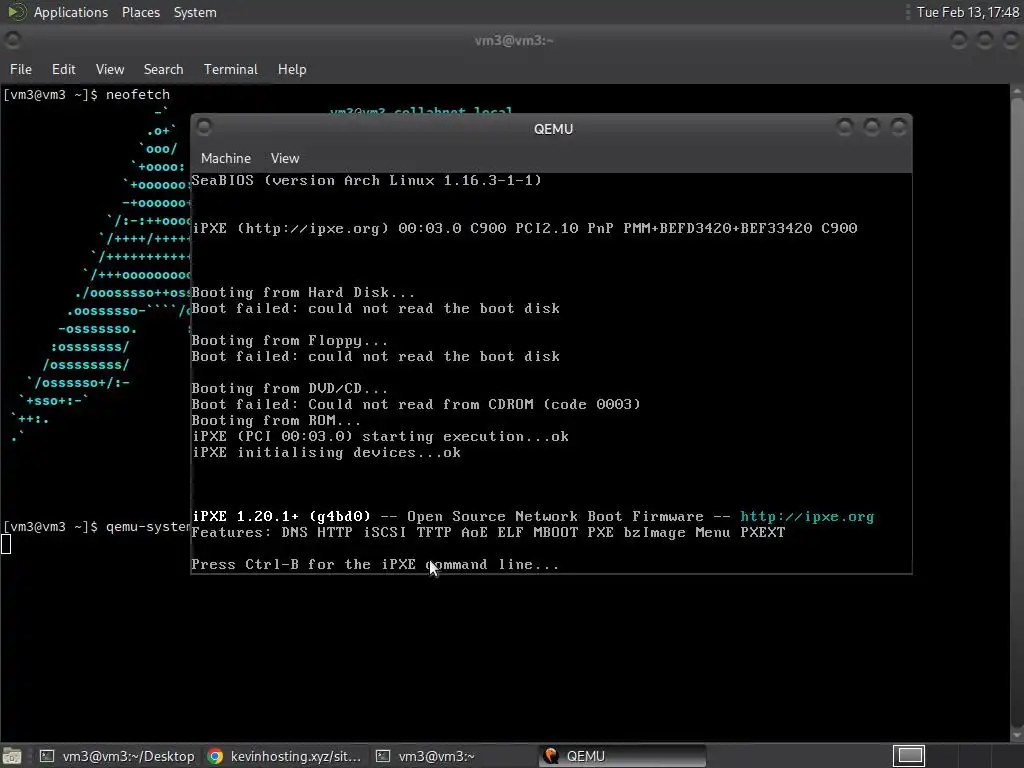
Task: Click the terminal cursor block below the prompt
Action: 6,543
